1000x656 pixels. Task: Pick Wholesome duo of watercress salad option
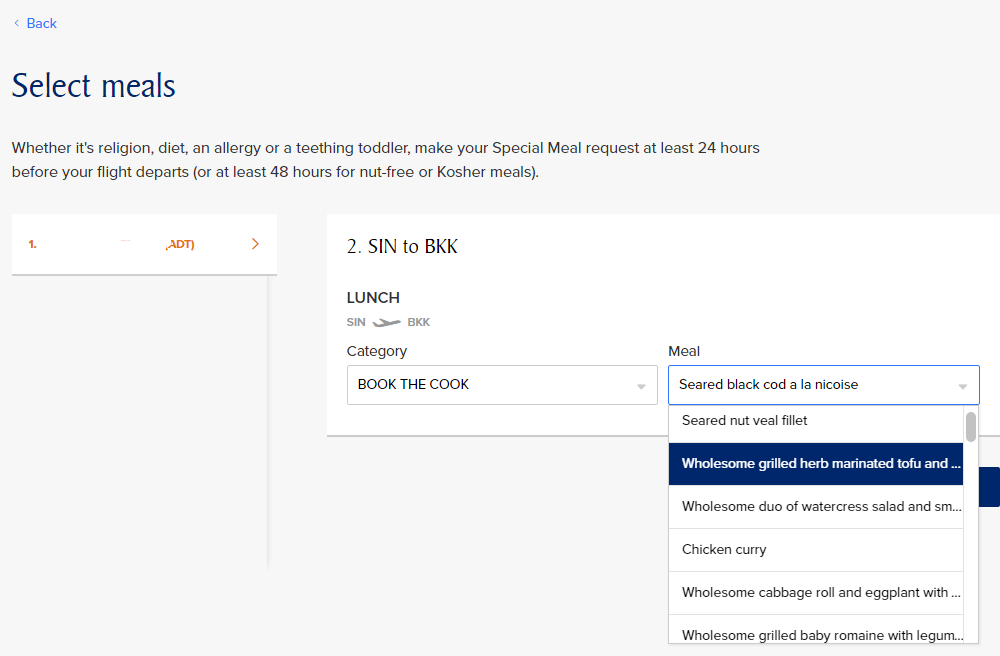tap(816, 507)
